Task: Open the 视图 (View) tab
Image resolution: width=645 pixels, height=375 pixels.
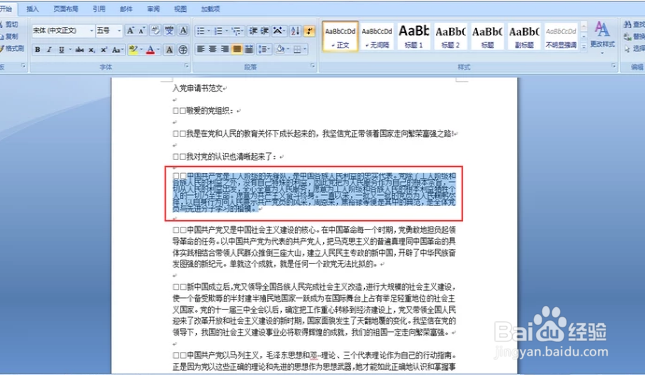Action: click(x=181, y=9)
